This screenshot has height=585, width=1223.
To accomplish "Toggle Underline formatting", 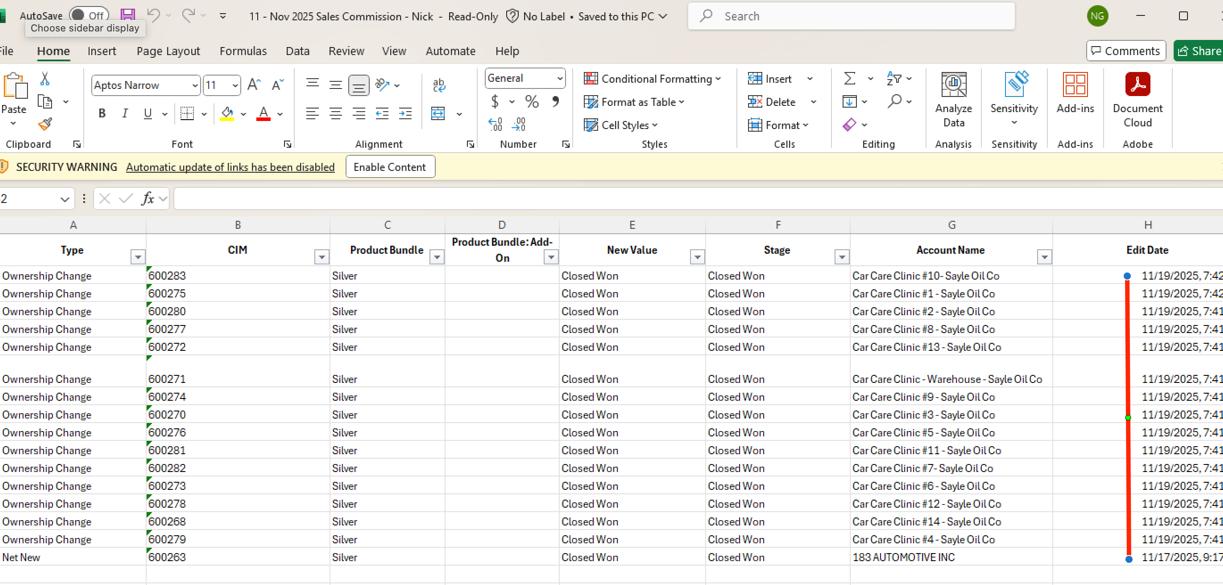I will point(148,114).
